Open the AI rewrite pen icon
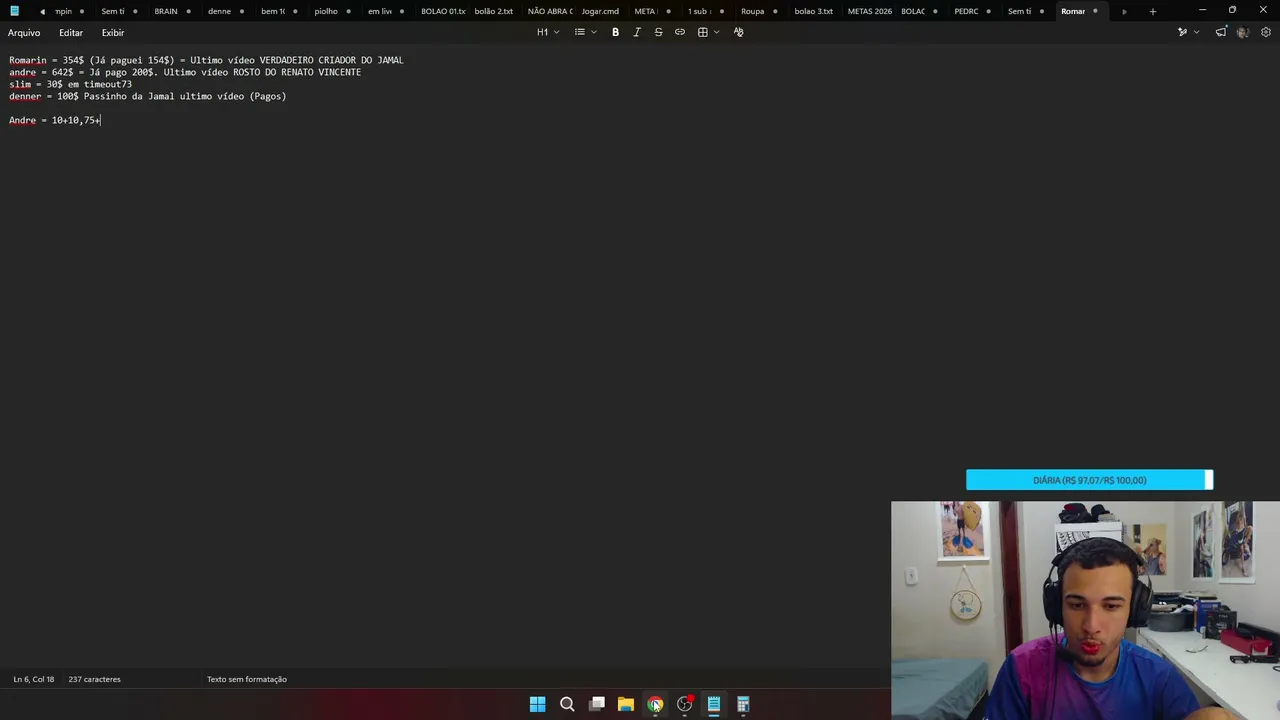This screenshot has height=720, width=1280. (1182, 32)
